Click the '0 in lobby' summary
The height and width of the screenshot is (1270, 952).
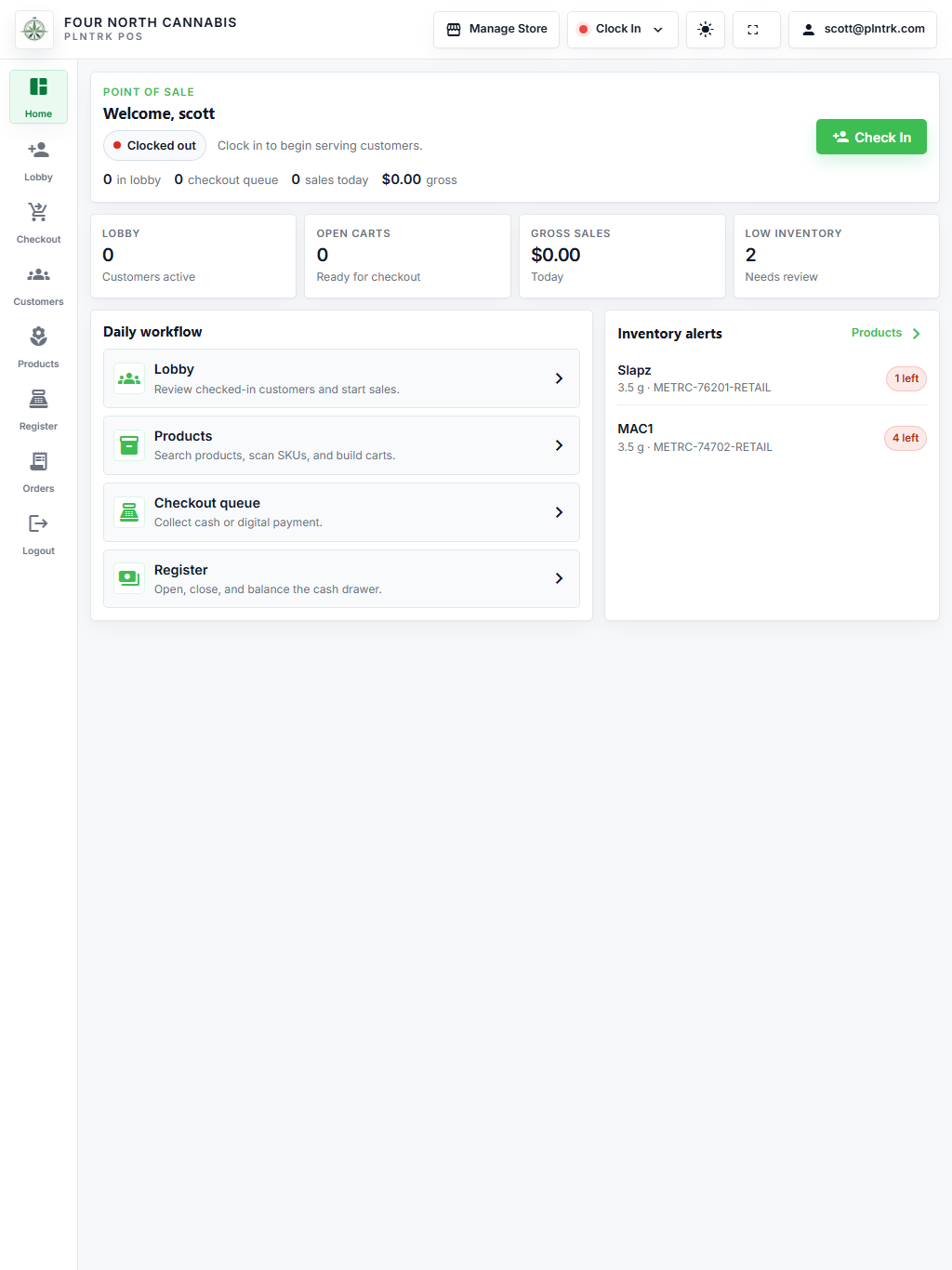pos(132,179)
